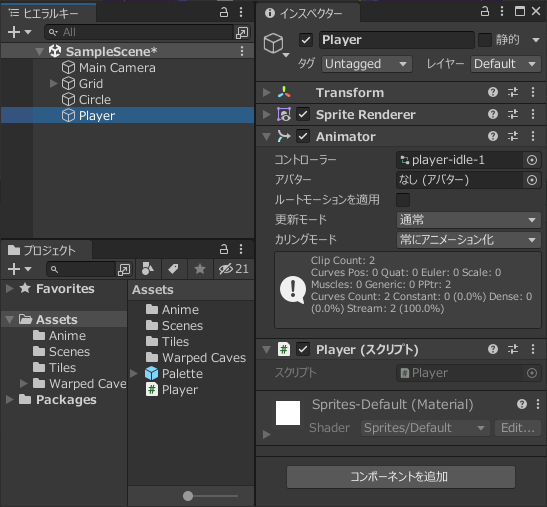Open Sprite Renderer more options
Screen dimensions: 547x507
[533, 114]
